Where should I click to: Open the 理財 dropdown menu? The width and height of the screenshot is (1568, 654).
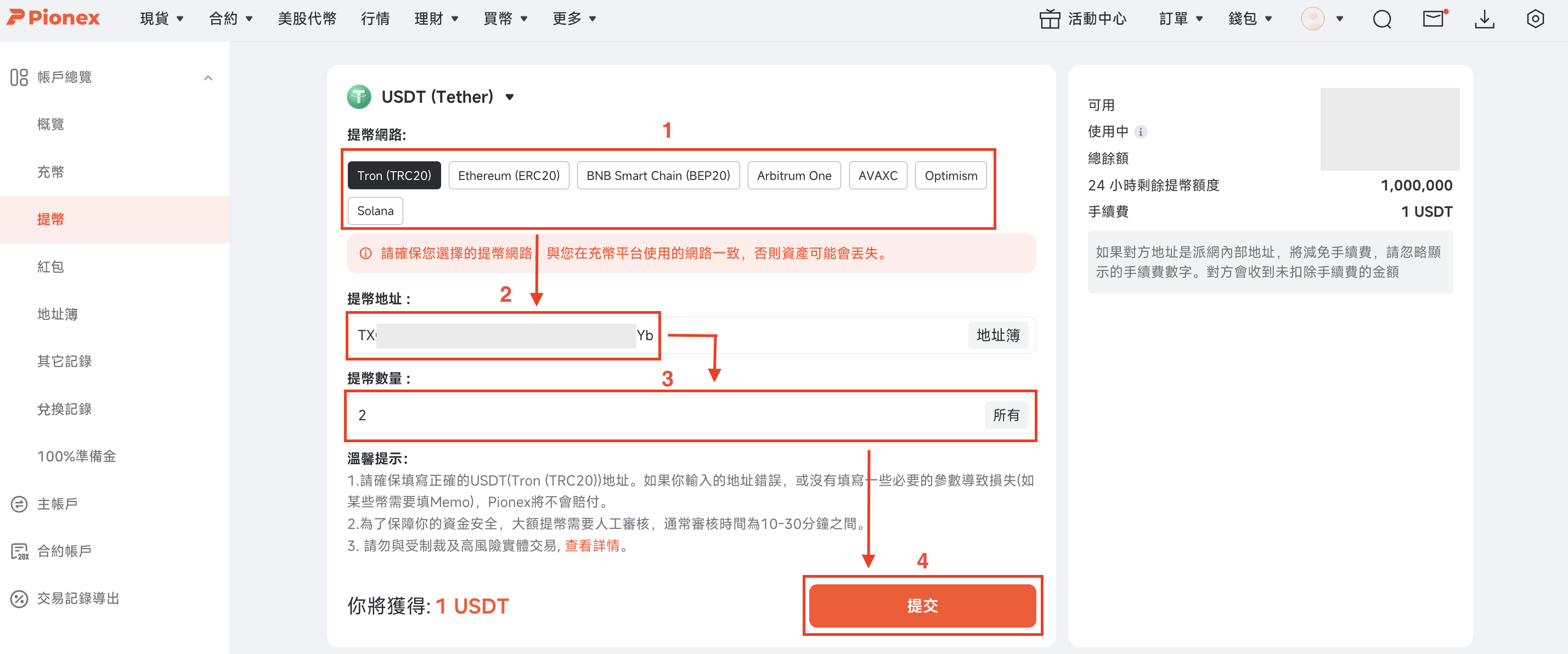pos(436,19)
